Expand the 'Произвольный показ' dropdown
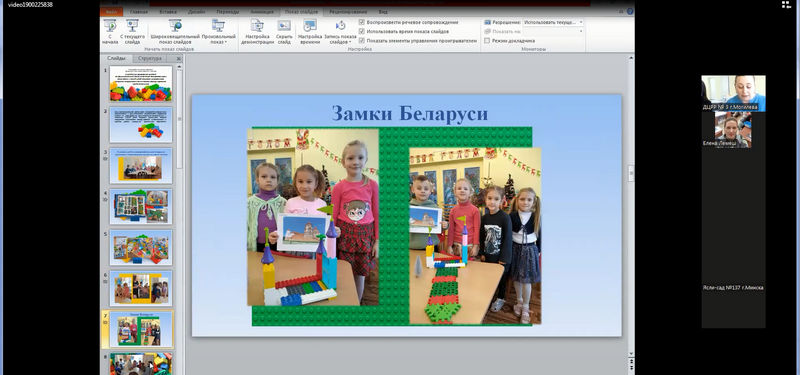 pos(218,32)
